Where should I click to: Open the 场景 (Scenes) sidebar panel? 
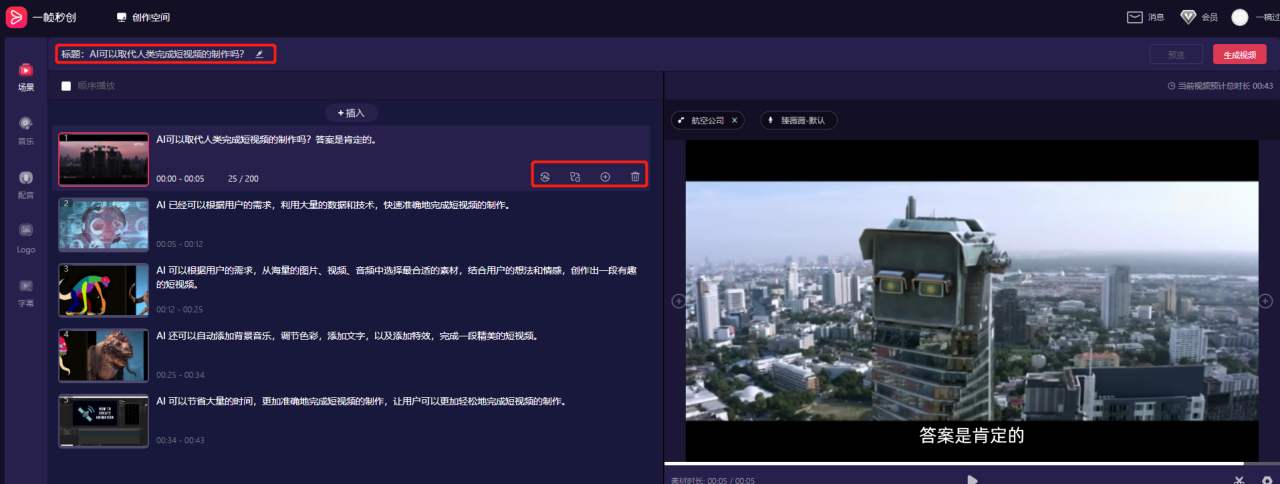[26, 76]
